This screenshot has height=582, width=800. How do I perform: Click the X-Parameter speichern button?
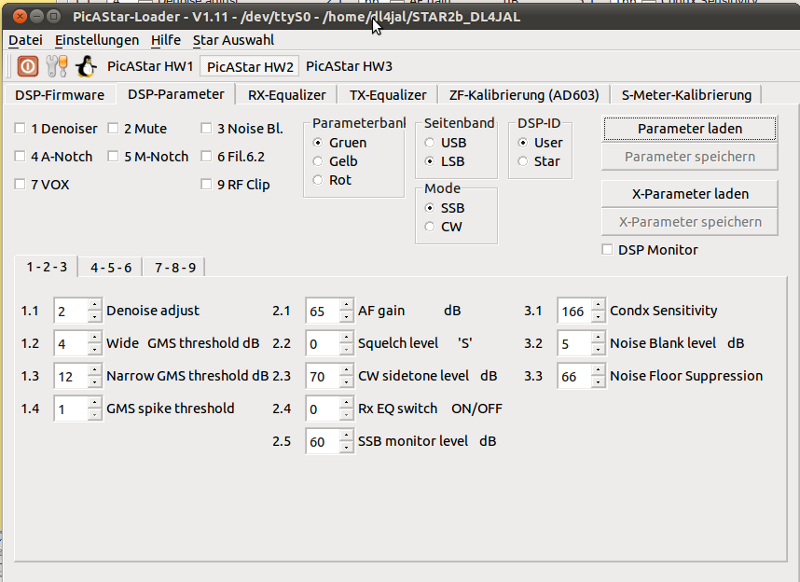pyautogui.click(x=690, y=222)
